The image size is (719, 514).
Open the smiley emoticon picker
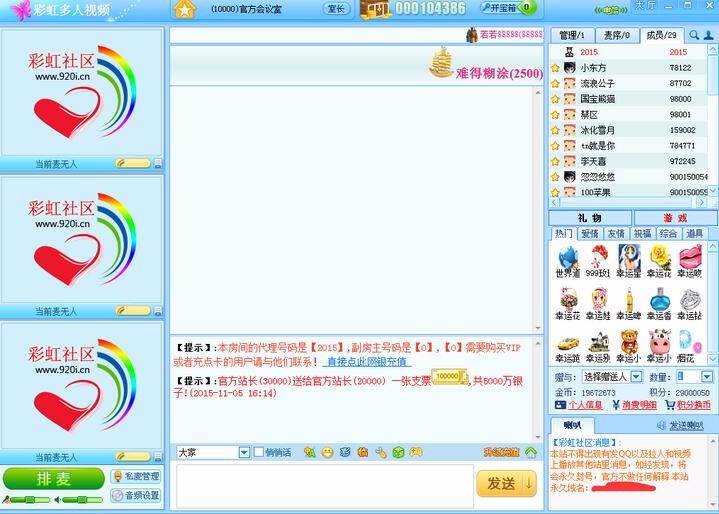327,453
